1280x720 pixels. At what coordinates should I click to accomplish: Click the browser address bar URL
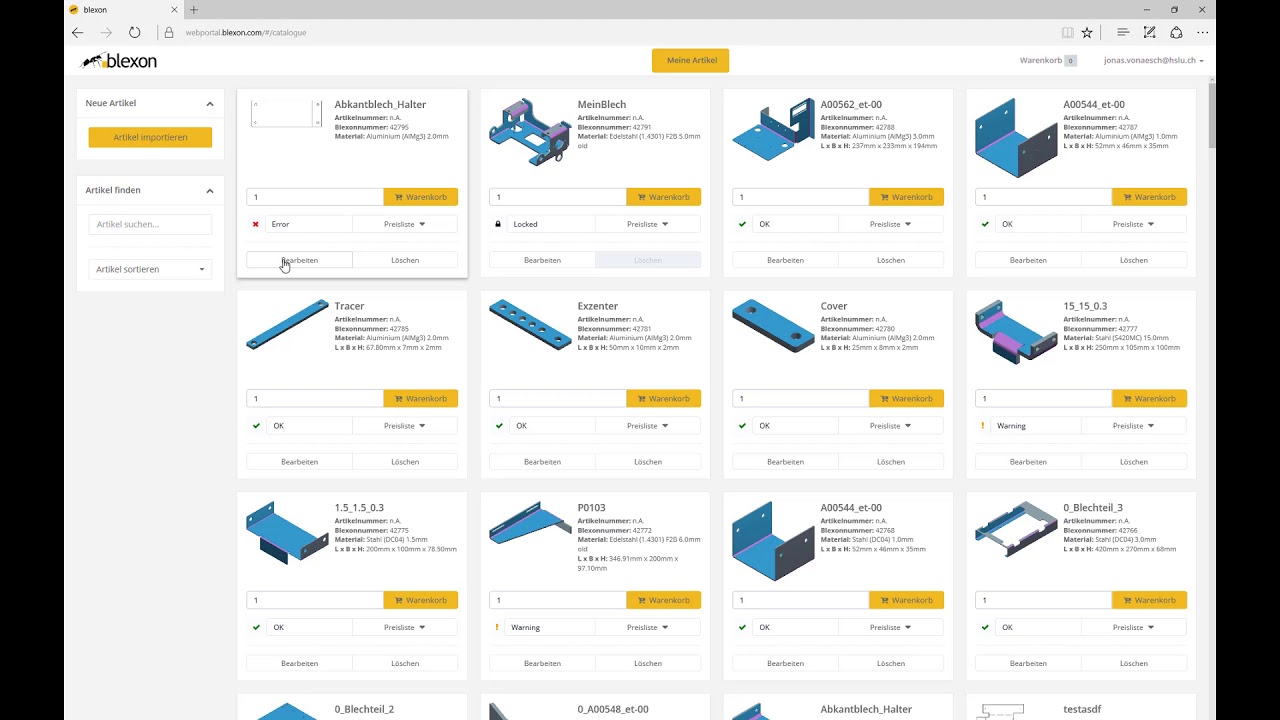(x=246, y=32)
